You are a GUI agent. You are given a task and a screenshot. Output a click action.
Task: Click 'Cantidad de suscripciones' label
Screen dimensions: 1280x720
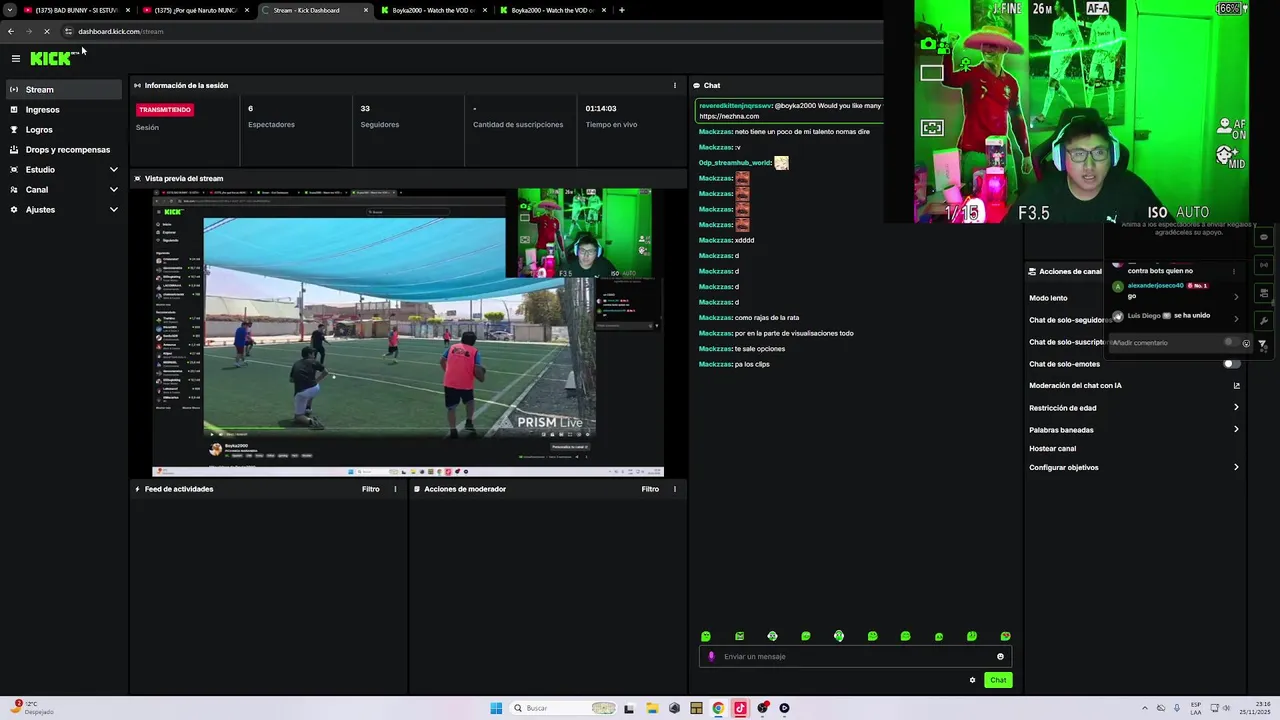click(518, 125)
